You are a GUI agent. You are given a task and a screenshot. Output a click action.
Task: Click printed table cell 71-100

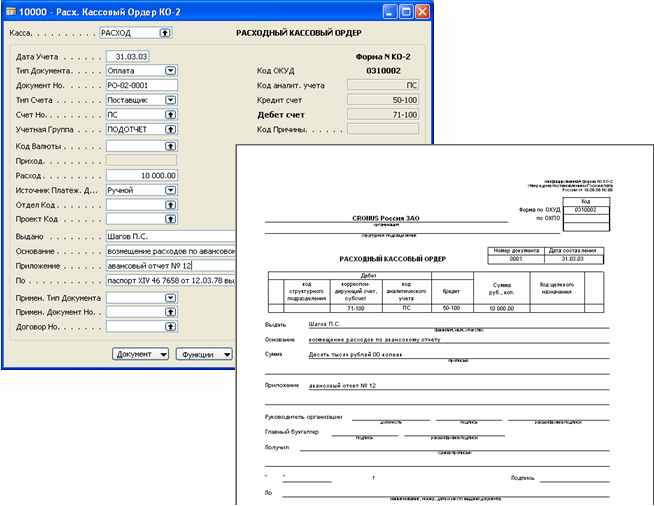356,308
